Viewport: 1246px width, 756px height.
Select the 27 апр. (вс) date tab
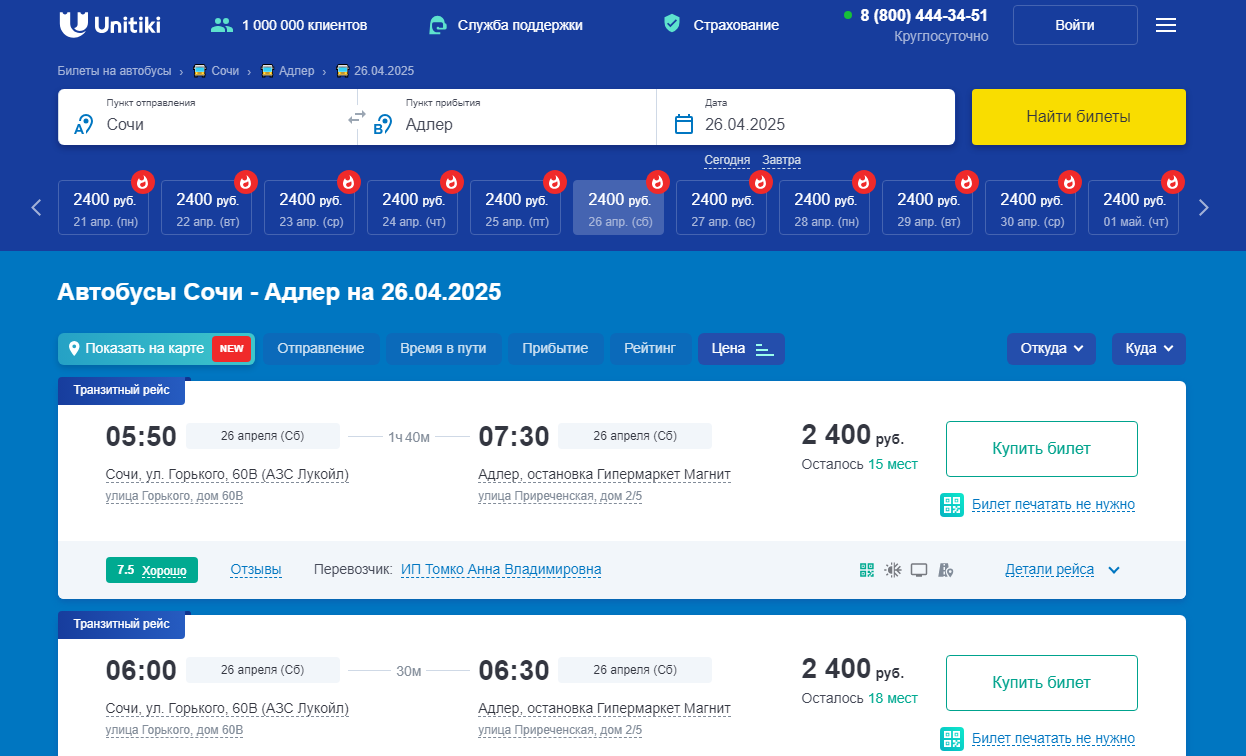(x=722, y=208)
